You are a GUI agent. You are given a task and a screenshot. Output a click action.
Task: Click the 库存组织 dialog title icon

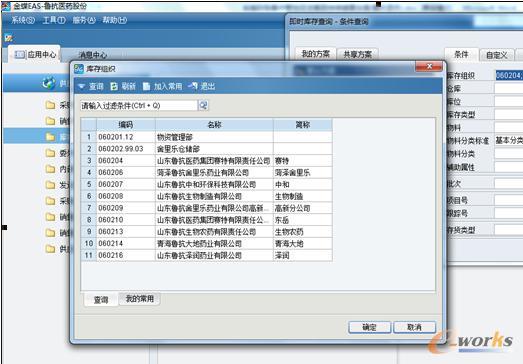tap(79, 69)
